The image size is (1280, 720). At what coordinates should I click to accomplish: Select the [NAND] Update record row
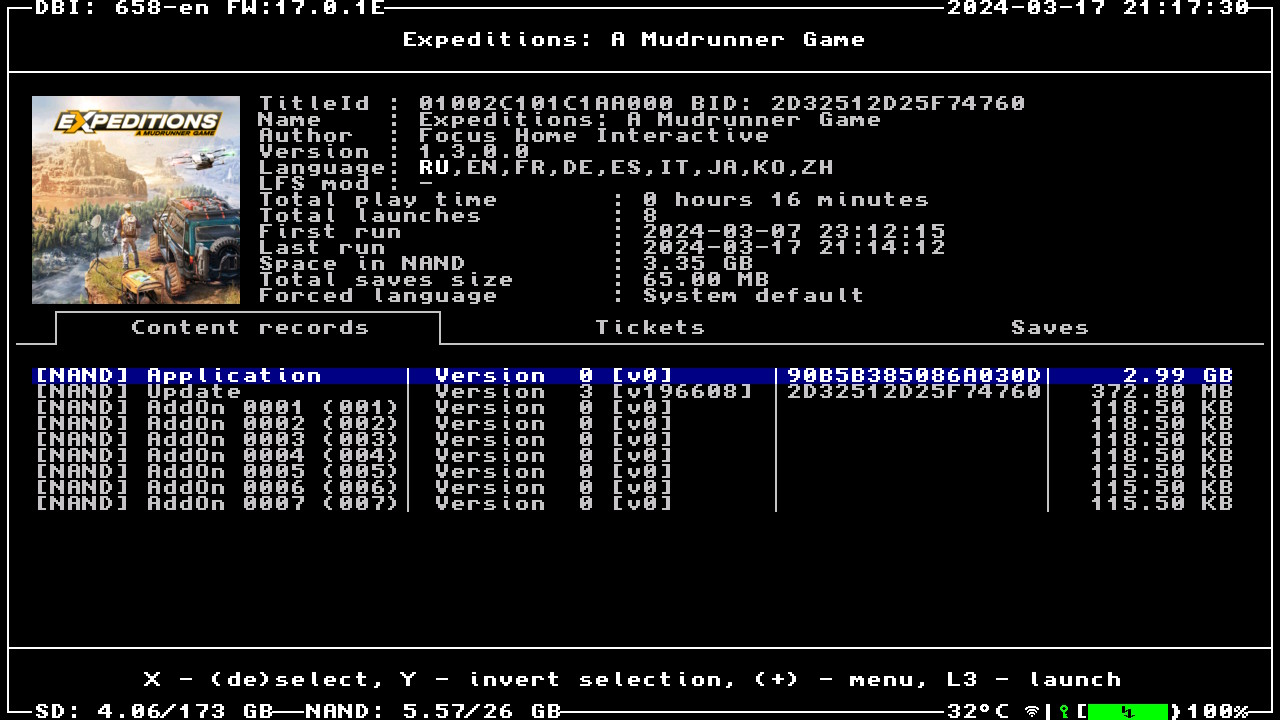[x=633, y=392]
